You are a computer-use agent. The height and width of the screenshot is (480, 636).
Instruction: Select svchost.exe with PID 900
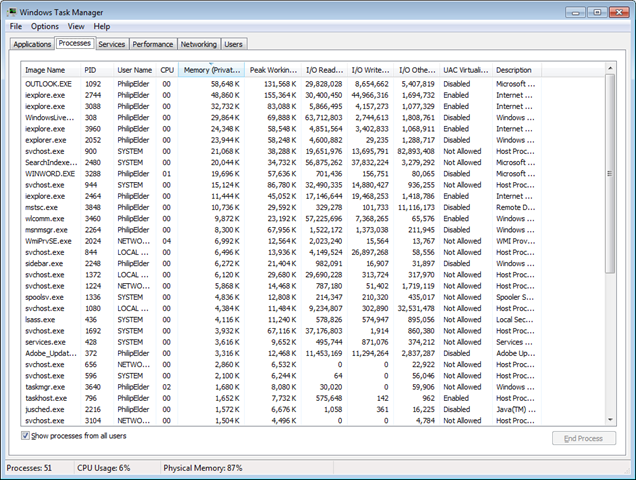pyautogui.click(x=280, y=151)
